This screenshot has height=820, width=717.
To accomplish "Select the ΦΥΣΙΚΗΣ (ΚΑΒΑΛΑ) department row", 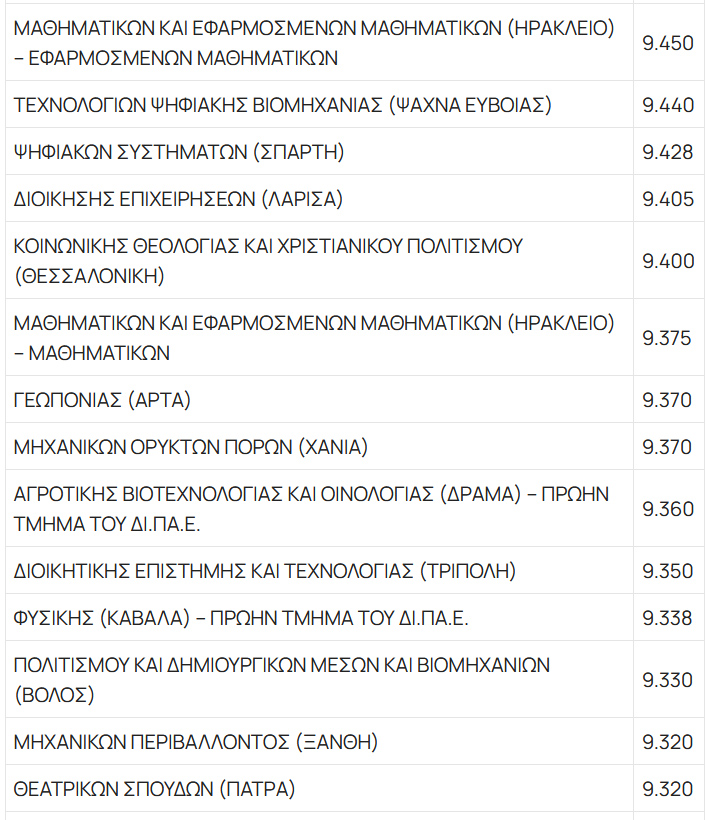I will 241,618.
